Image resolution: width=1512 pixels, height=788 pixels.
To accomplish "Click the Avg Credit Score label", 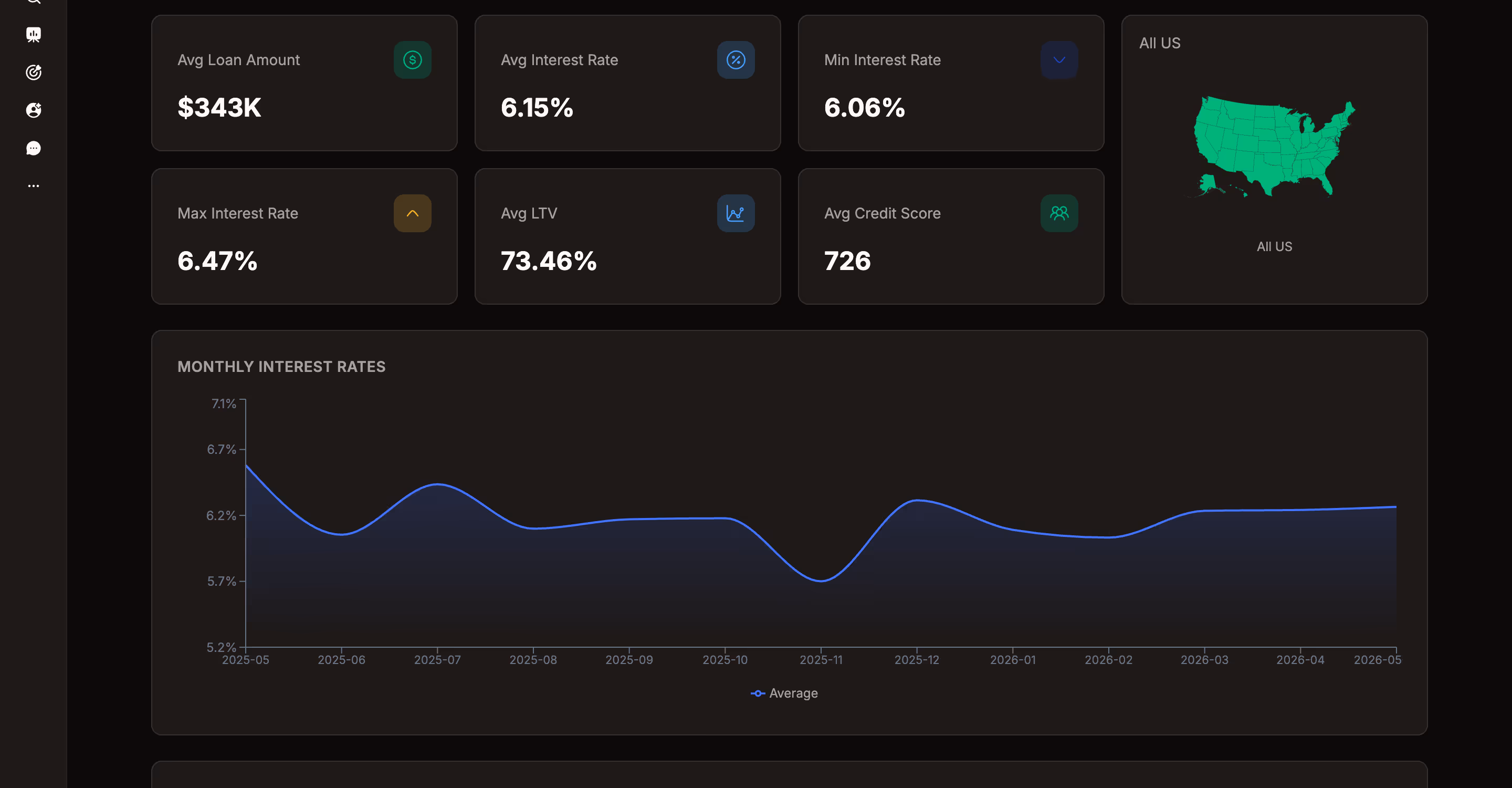I will tap(882, 213).
